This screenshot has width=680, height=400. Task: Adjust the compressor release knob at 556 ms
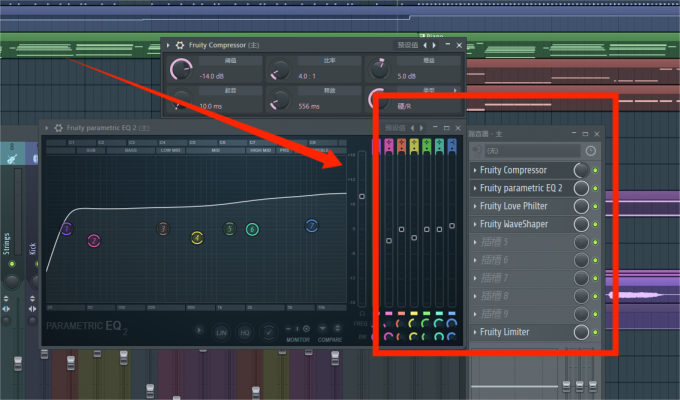coord(280,99)
